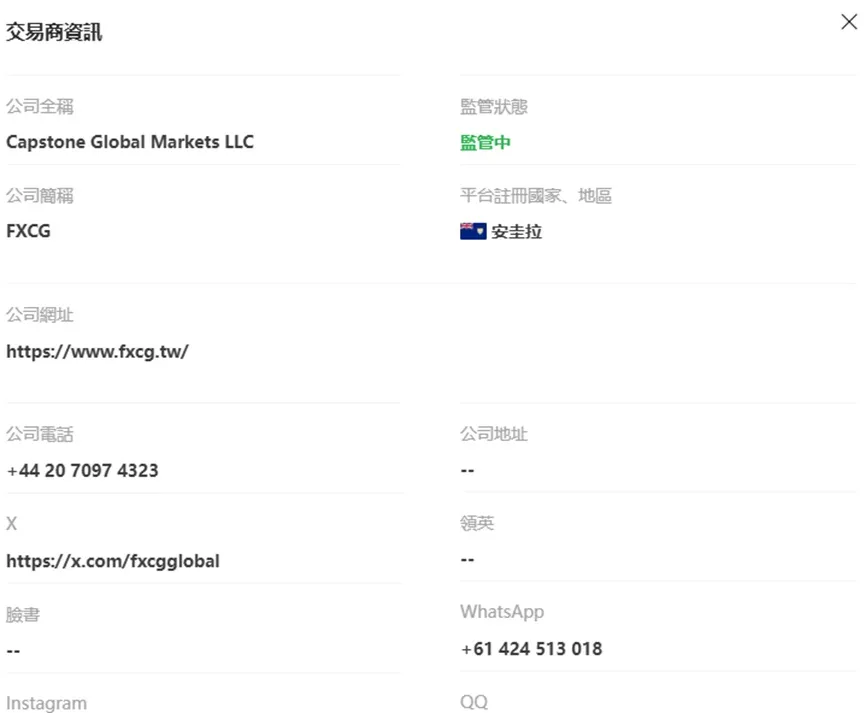Click the 監管狀態 label
This screenshot has height=713, width=865.
click(x=494, y=107)
